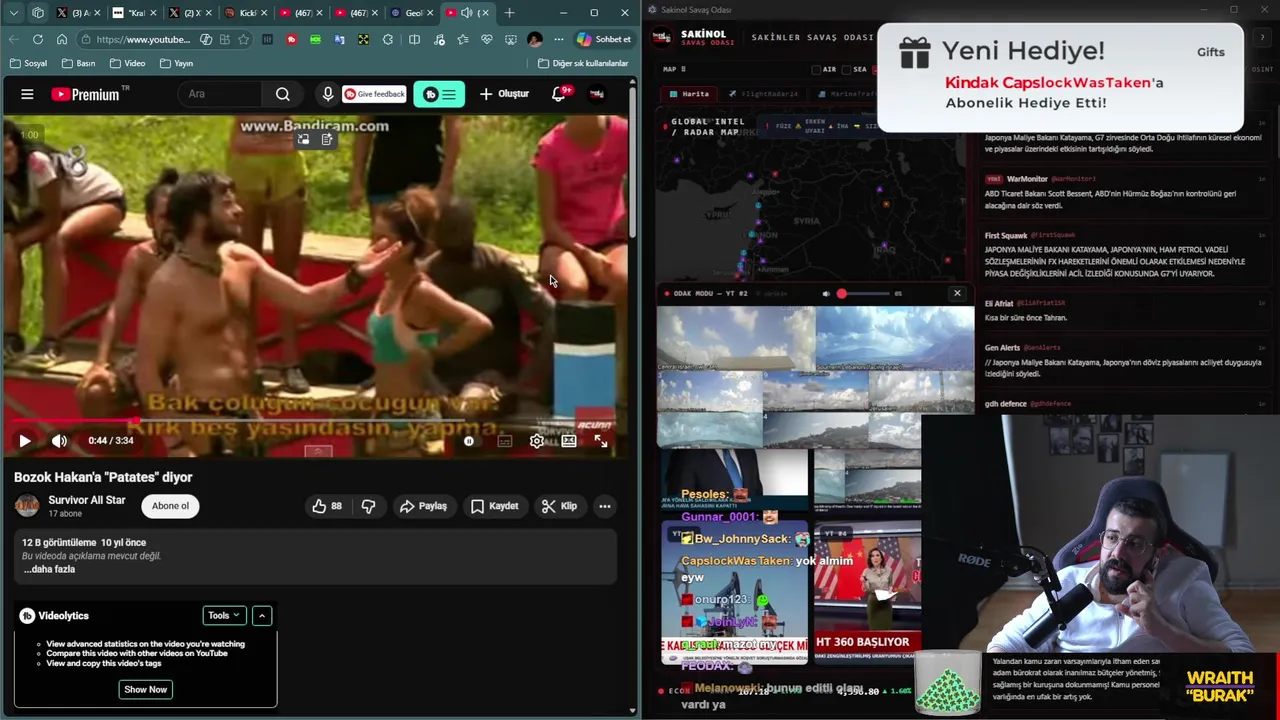Seek on the YouTube video progress bar

click(x=316, y=421)
